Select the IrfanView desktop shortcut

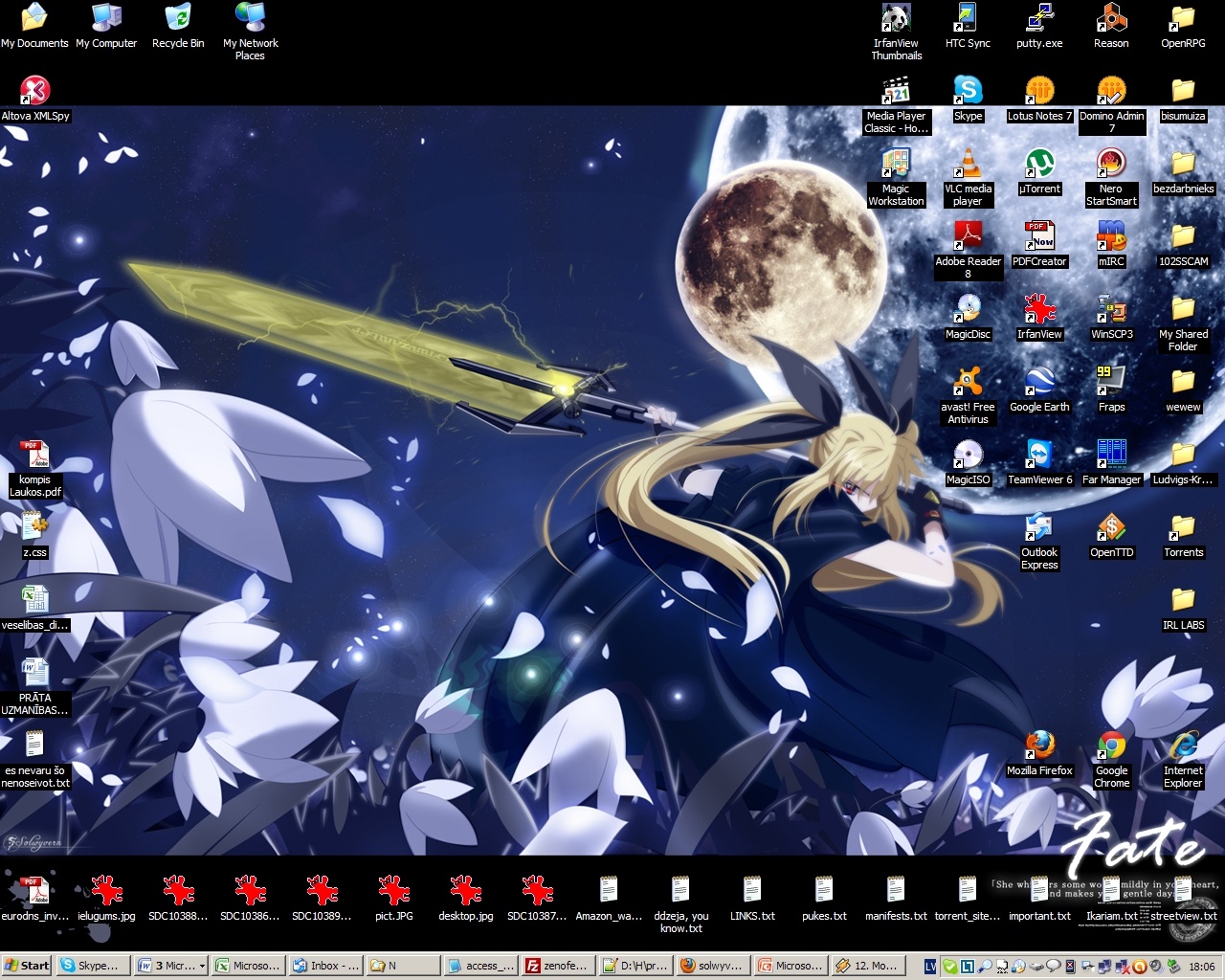(1039, 317)
